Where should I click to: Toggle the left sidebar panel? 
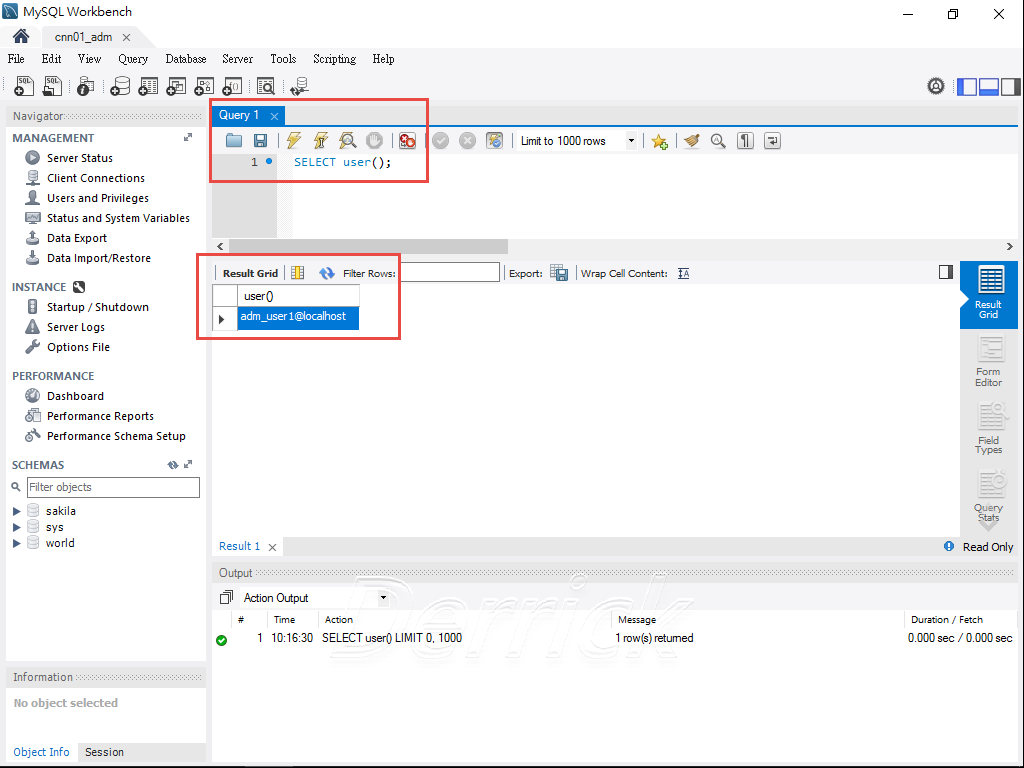(x=967, y=86)
